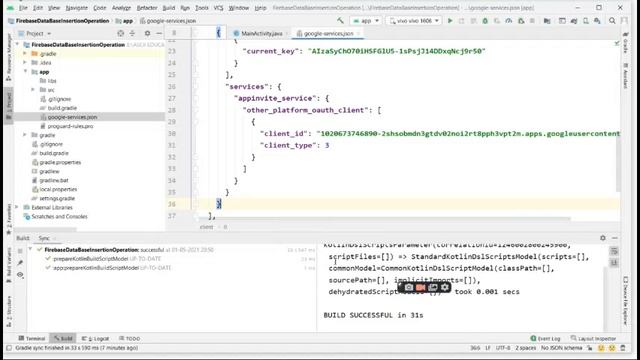
Task: Collapse the FirebaseDataBaseInsertionOperation project root node
Action: tap(18, 44)
